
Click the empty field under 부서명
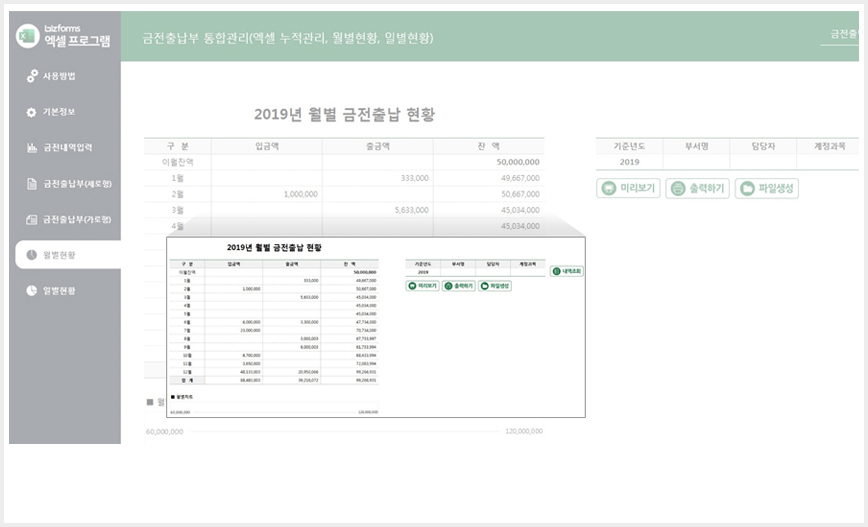click(x=696, y=162)
